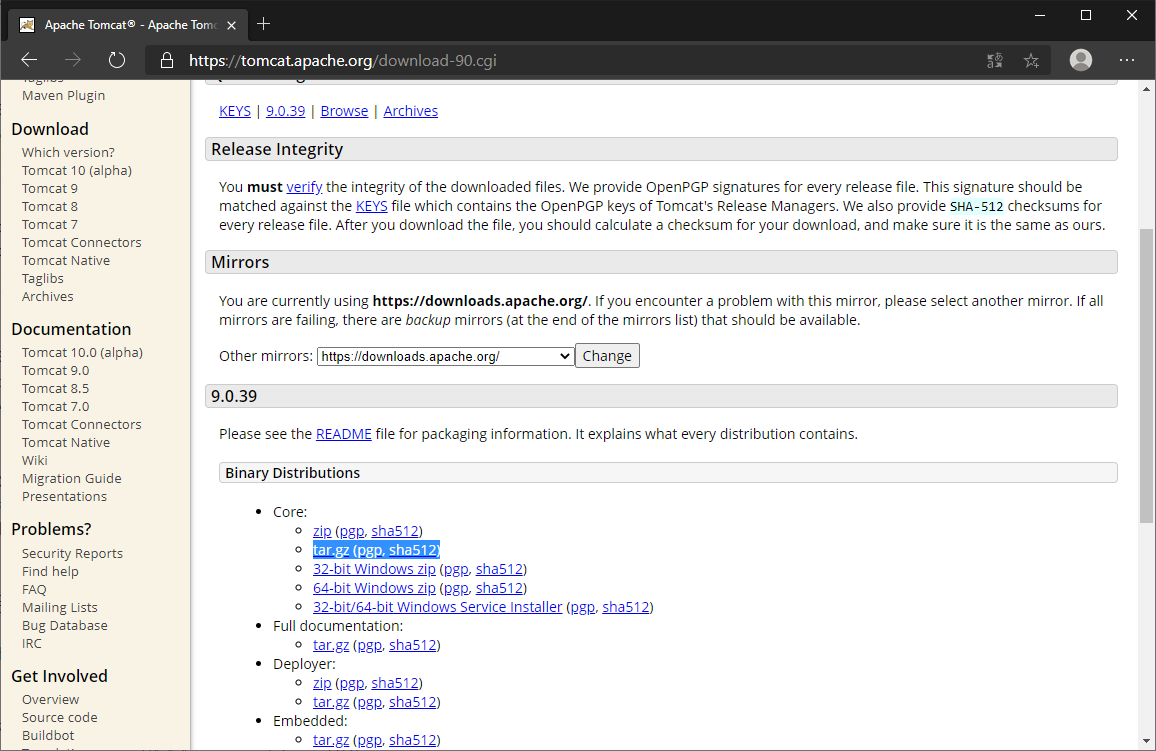Click the scrollbar down arrow
This screenshot has width=1156, height=751.
(1146, 741)
